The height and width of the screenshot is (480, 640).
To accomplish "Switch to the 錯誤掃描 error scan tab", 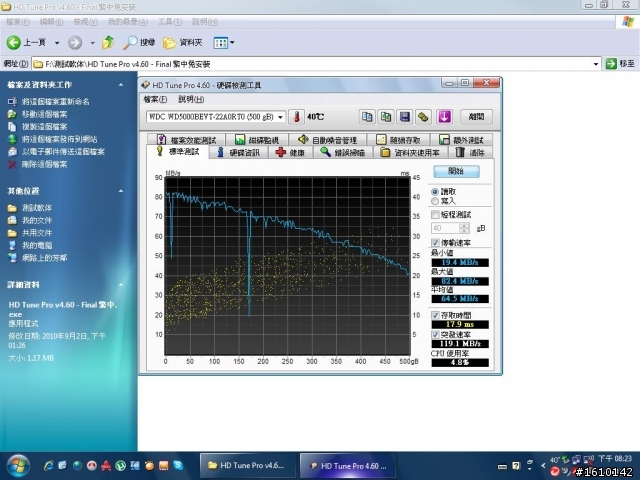I will click(x=342, y=153).
